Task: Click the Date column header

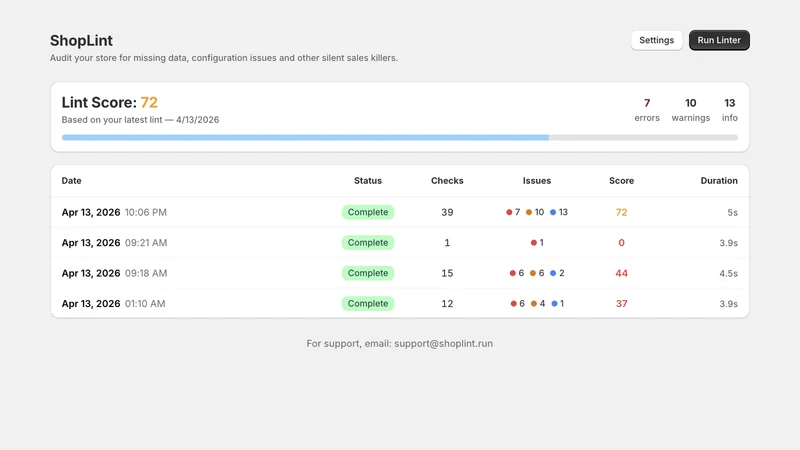Action: [71, 181]
